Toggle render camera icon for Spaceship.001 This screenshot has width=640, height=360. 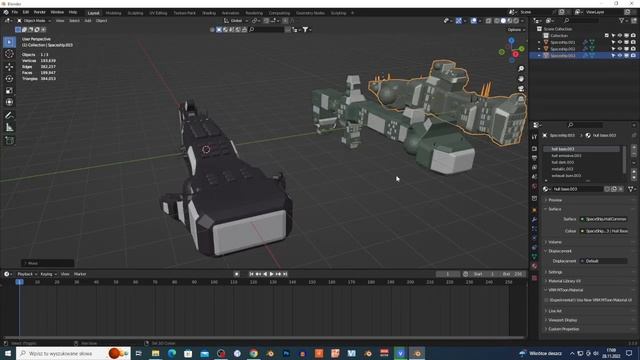click(633, 42)
